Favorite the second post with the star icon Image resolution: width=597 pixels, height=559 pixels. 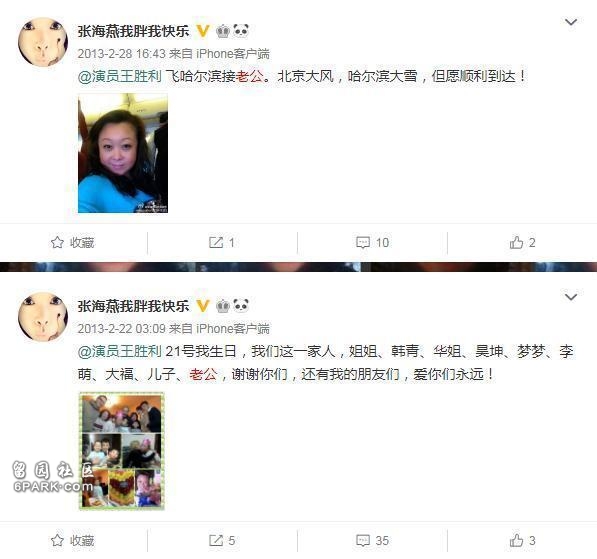coord(72,540)
